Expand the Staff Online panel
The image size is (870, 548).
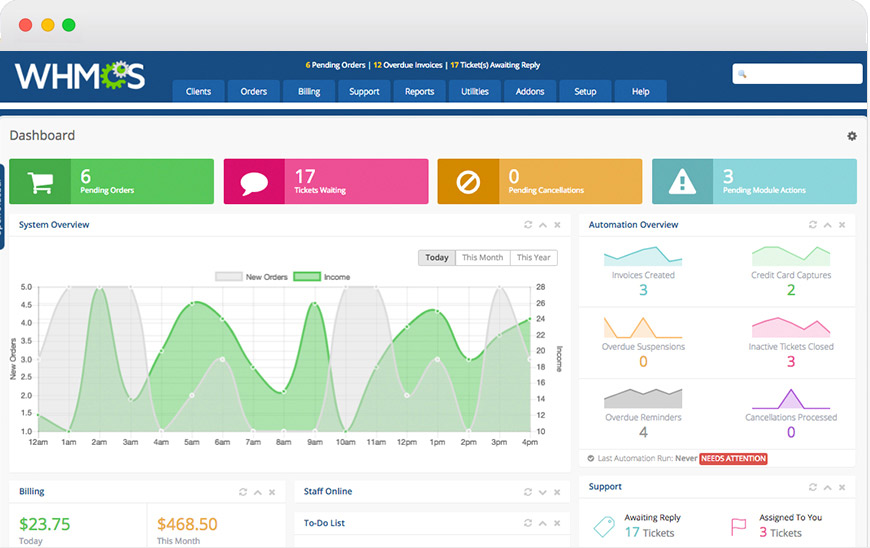point(543,492)
